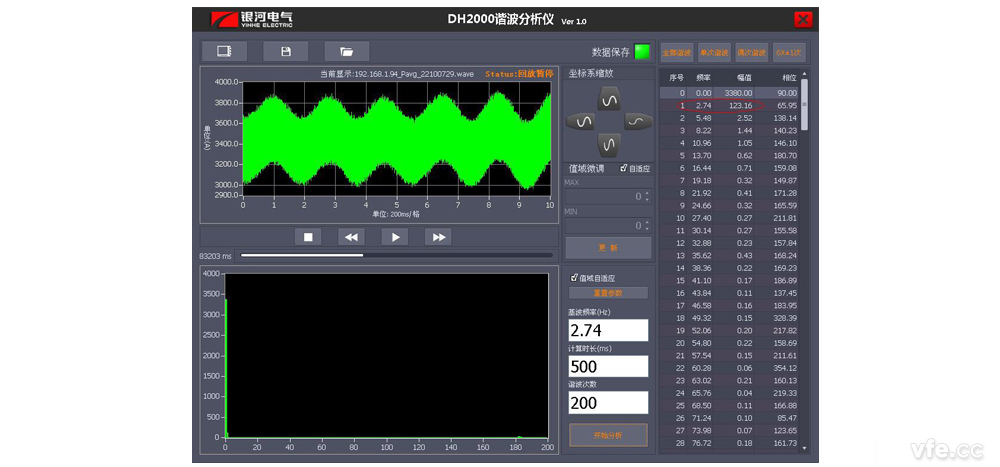The width and height of the screenshot is (1000, 467).
Task: Toggle the 自适应 checkbox under 值域微调
Action: (624, 168)
